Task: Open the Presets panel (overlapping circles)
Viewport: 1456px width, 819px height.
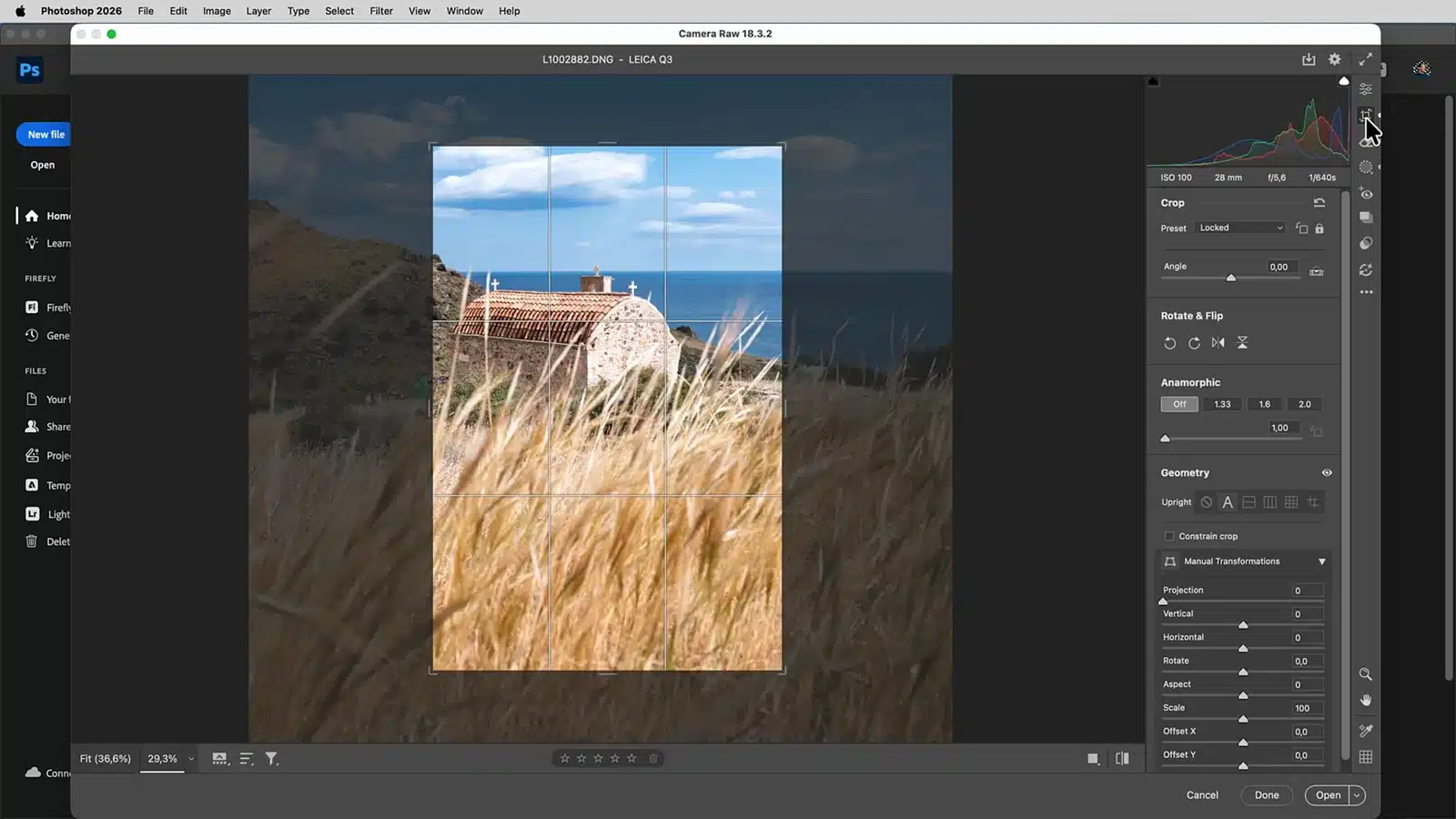Action: point(1365,243)
